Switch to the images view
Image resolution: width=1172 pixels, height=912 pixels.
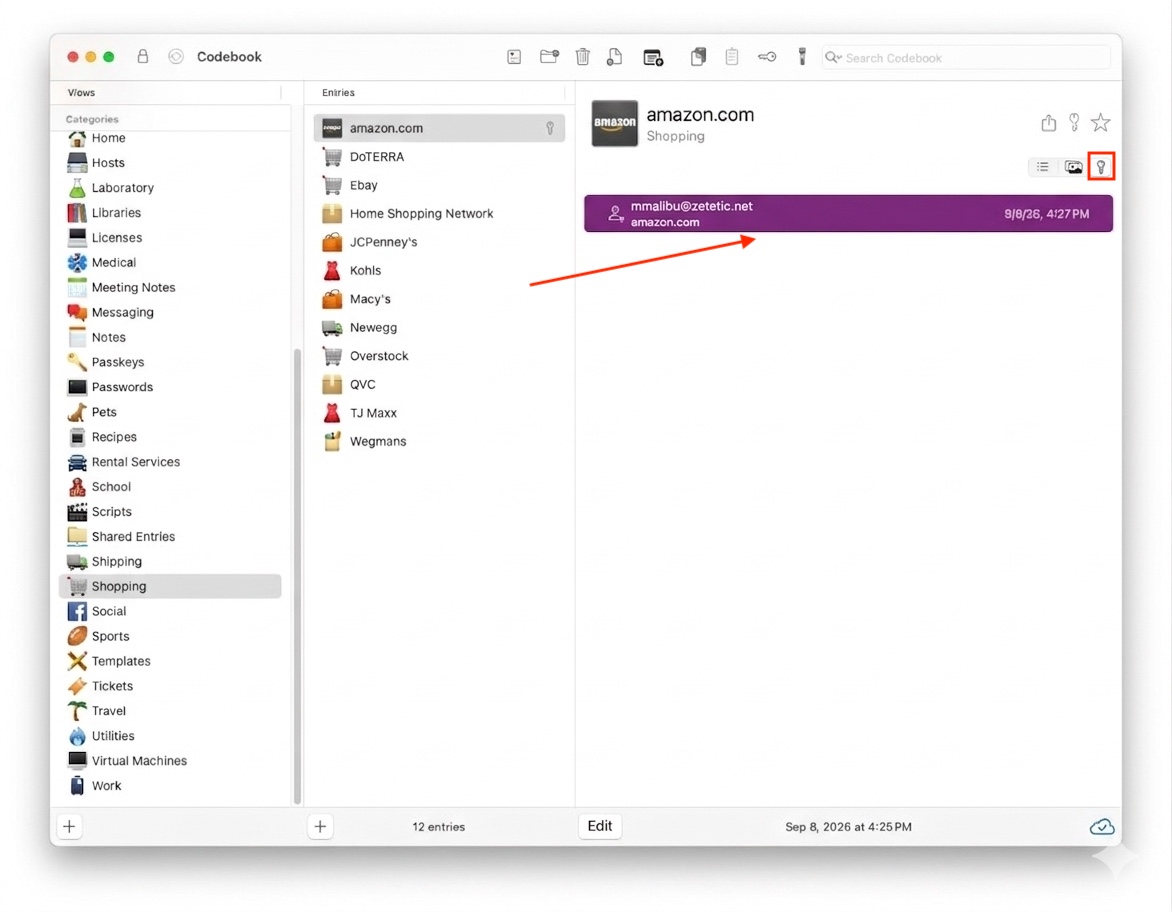1073,167
